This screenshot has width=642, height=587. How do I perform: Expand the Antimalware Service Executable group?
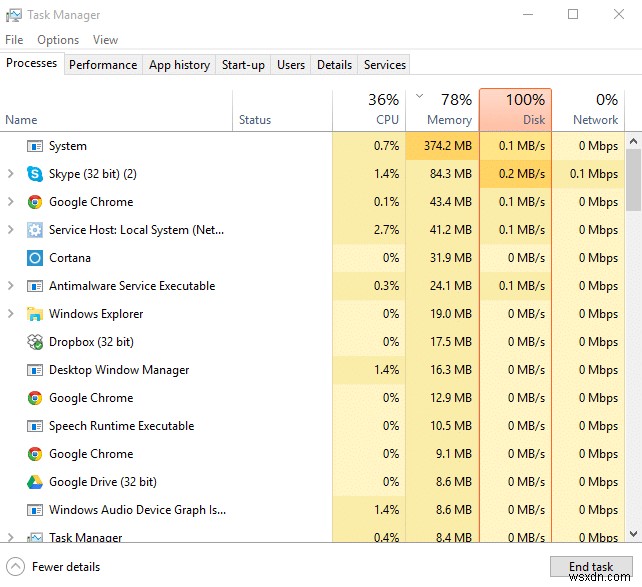[x=11, y=286]
